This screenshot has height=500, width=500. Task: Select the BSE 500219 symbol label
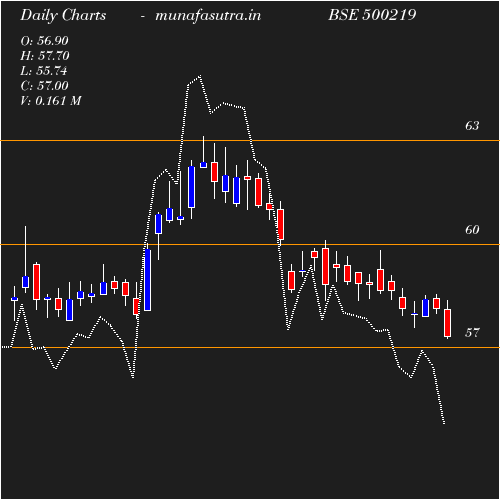[372, 15]
